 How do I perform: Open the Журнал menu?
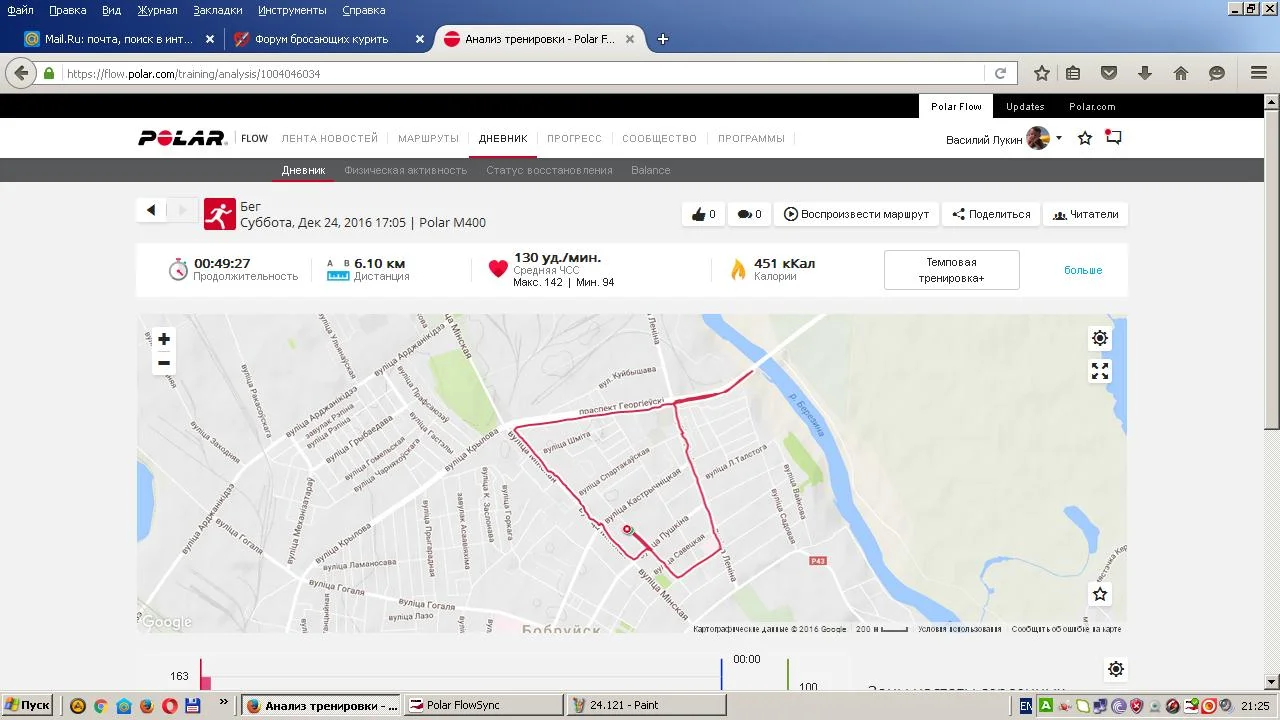(157, 10)
